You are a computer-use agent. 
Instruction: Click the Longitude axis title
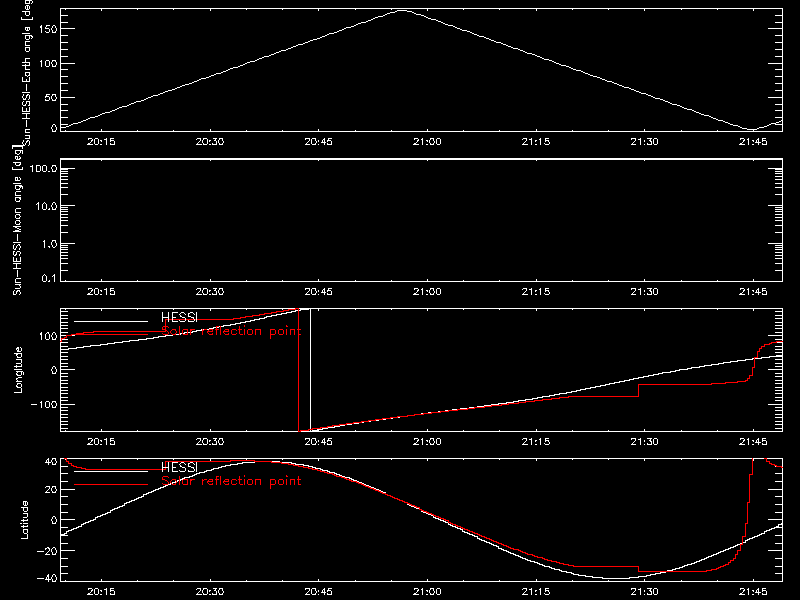click(18, 370)
